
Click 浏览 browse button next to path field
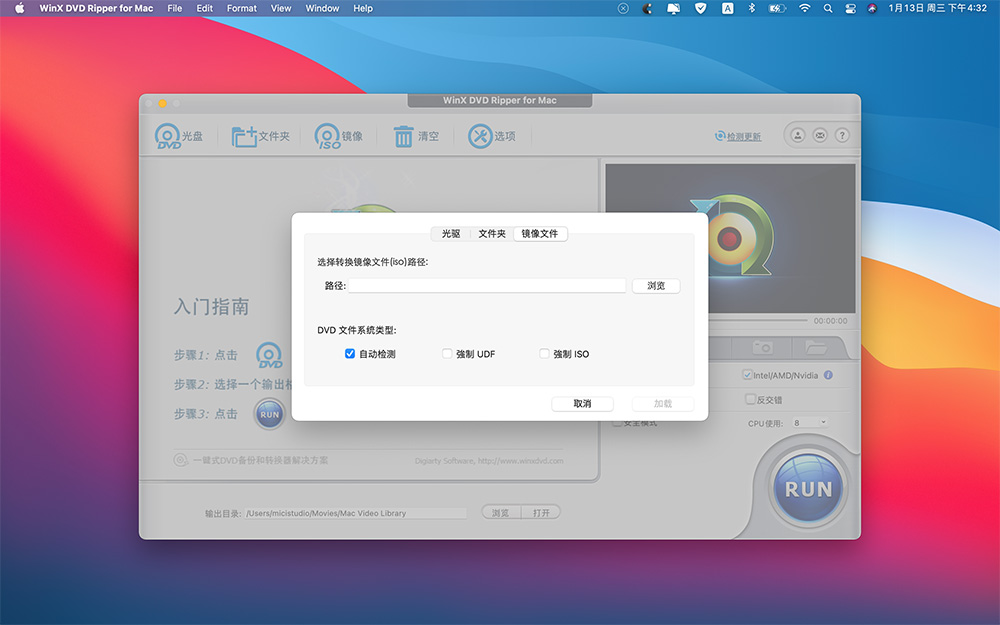[656, 286]
